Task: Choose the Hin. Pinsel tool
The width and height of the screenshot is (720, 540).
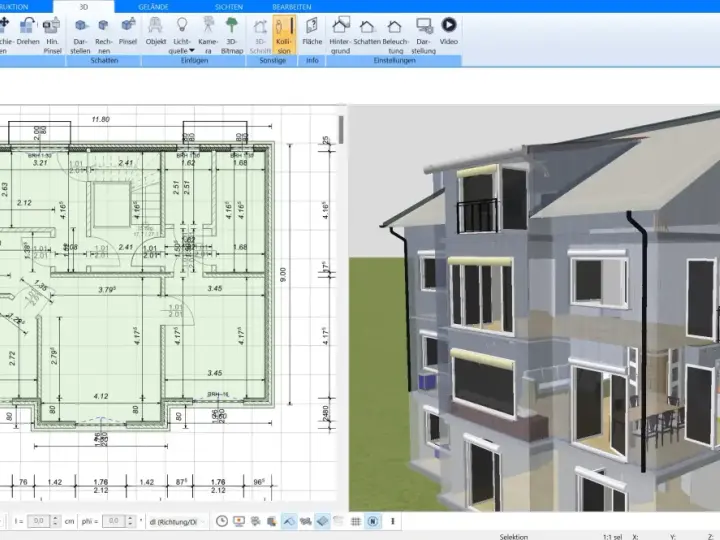Action: tap(52, 35)
